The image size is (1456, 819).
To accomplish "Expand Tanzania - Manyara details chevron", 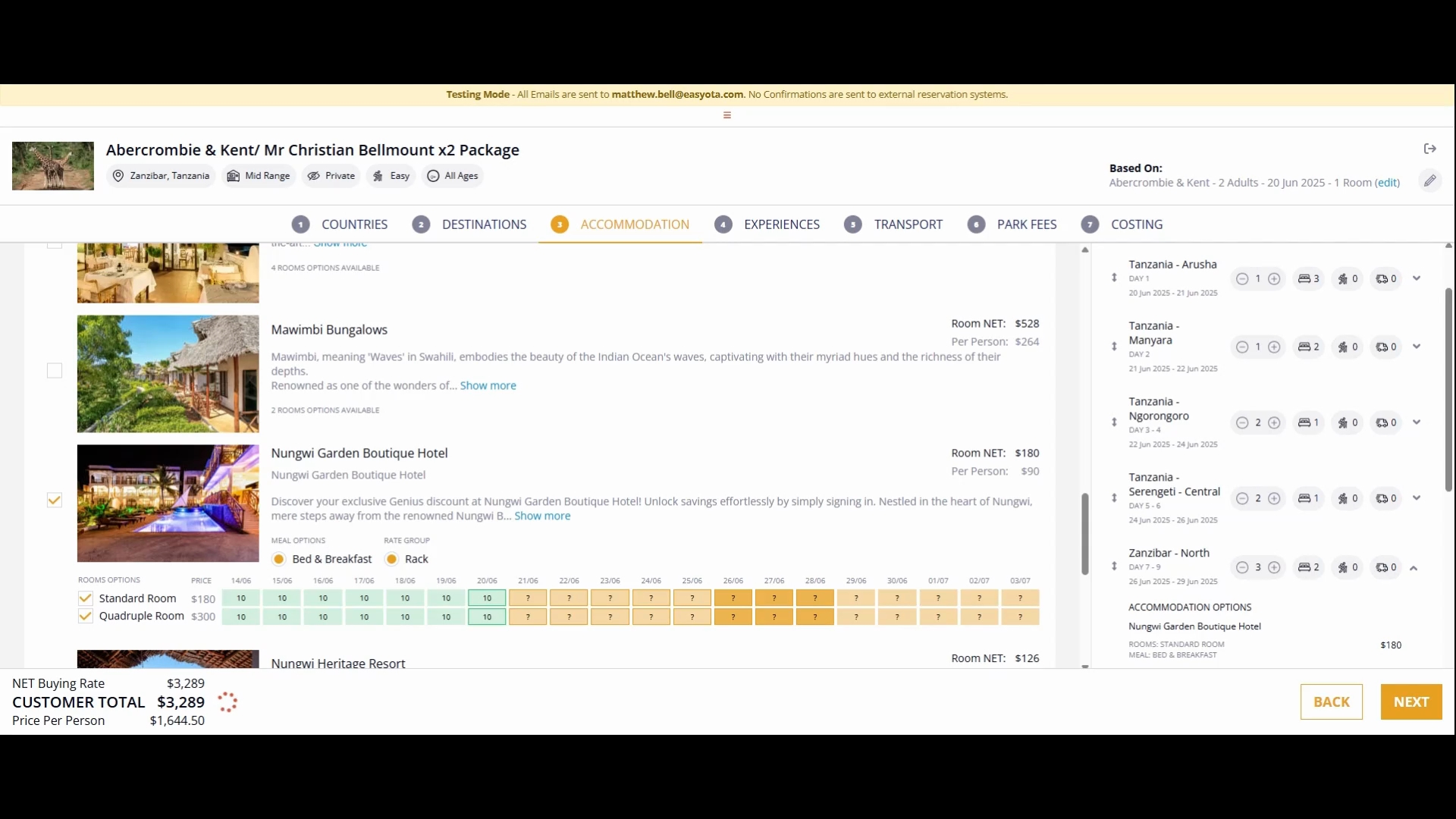I will (1417, 347).
